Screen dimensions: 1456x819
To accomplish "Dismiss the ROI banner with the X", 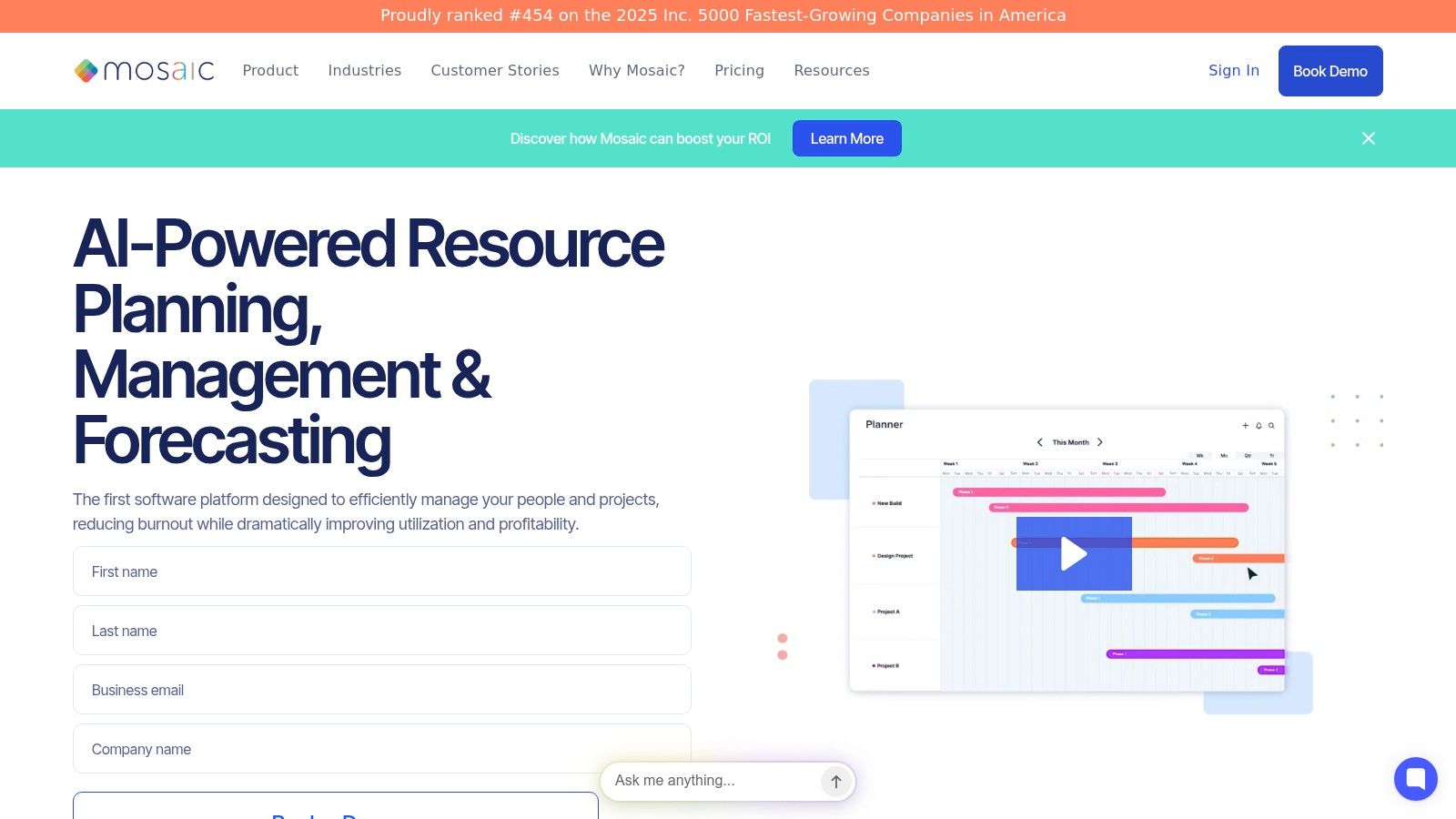I will click(1368, 138).
